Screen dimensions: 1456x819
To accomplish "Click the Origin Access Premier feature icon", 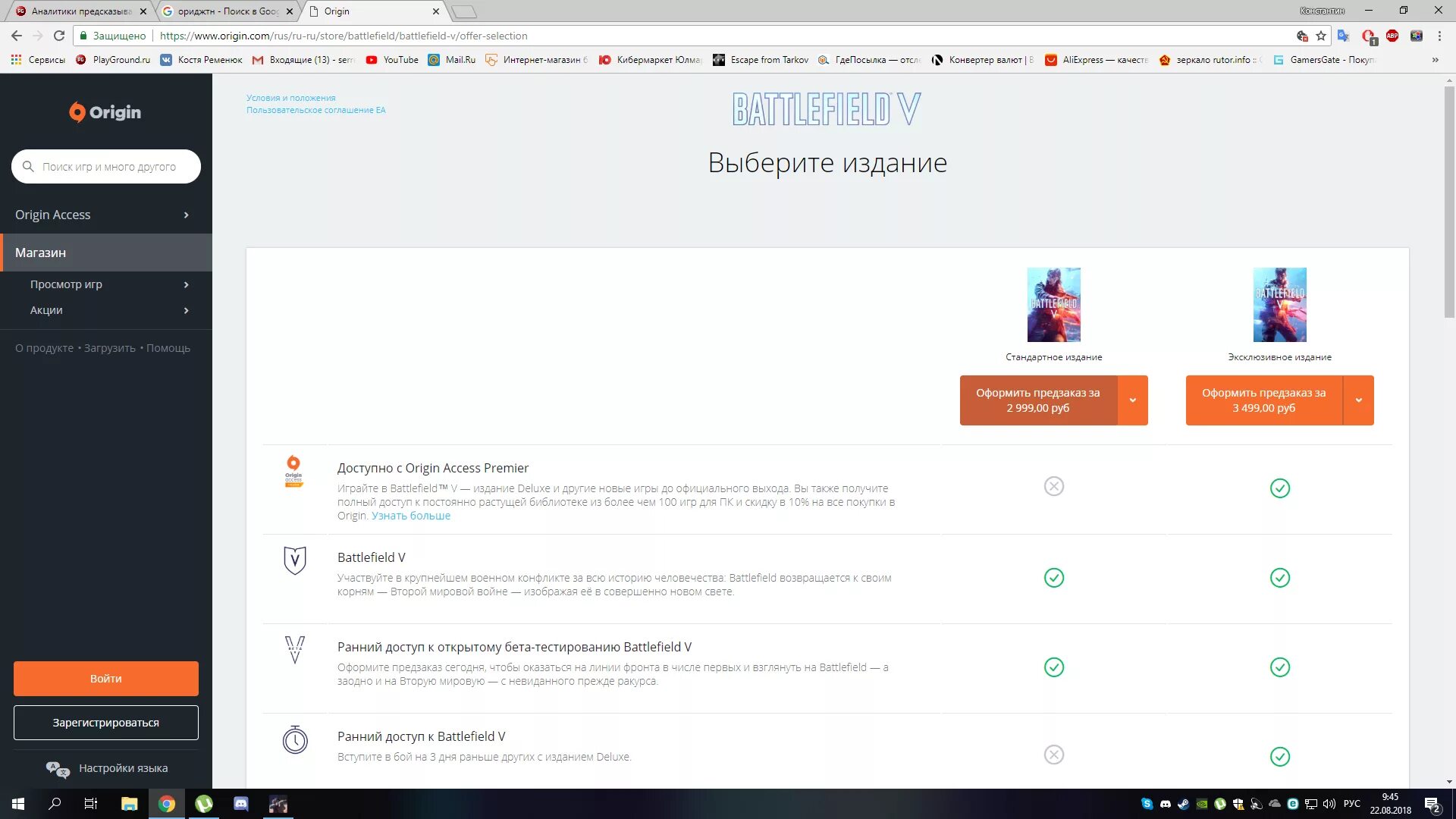I will (x=293, y=471).
